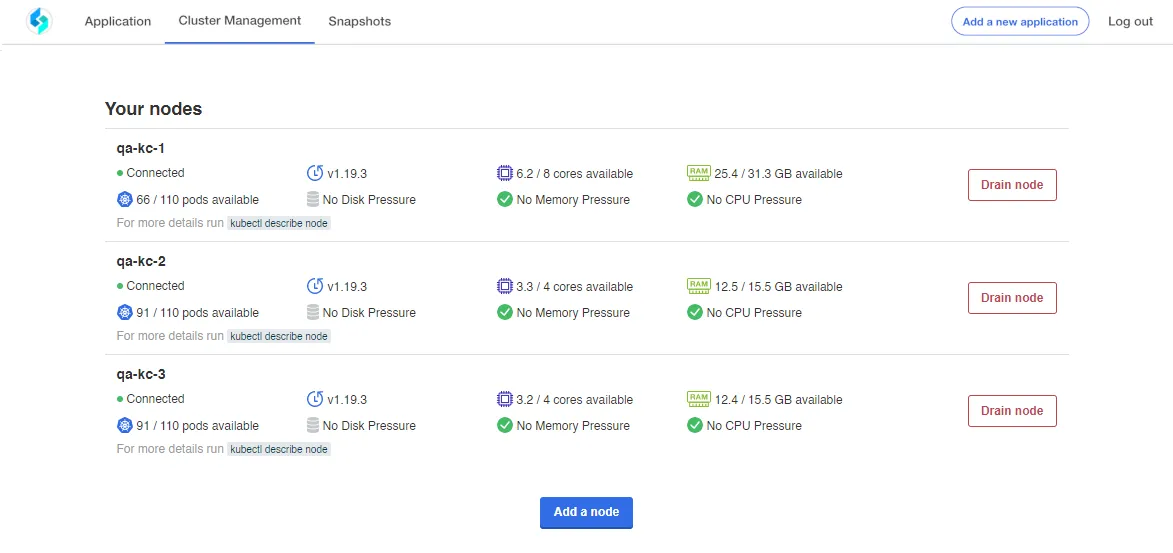
Task: Click the Kubernetes pods icon for qa-kc-3
Action: click(x=124, y=426)
